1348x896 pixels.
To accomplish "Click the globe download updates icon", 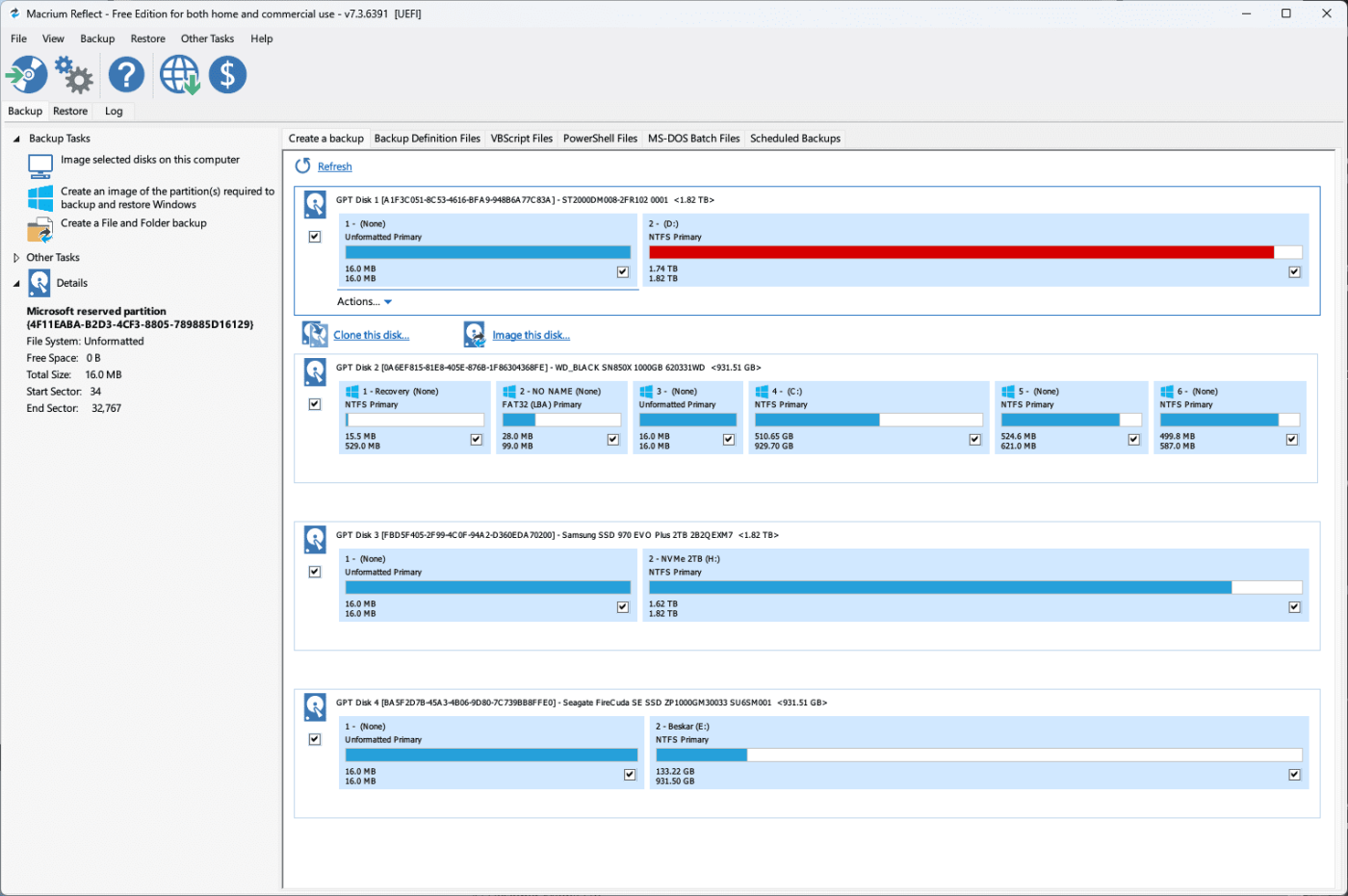I will pos(179,74).
